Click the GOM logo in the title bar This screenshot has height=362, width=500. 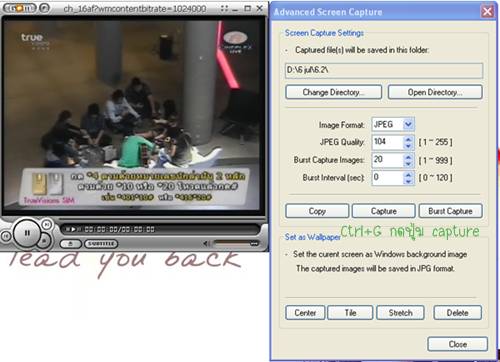tap(20, 8)
